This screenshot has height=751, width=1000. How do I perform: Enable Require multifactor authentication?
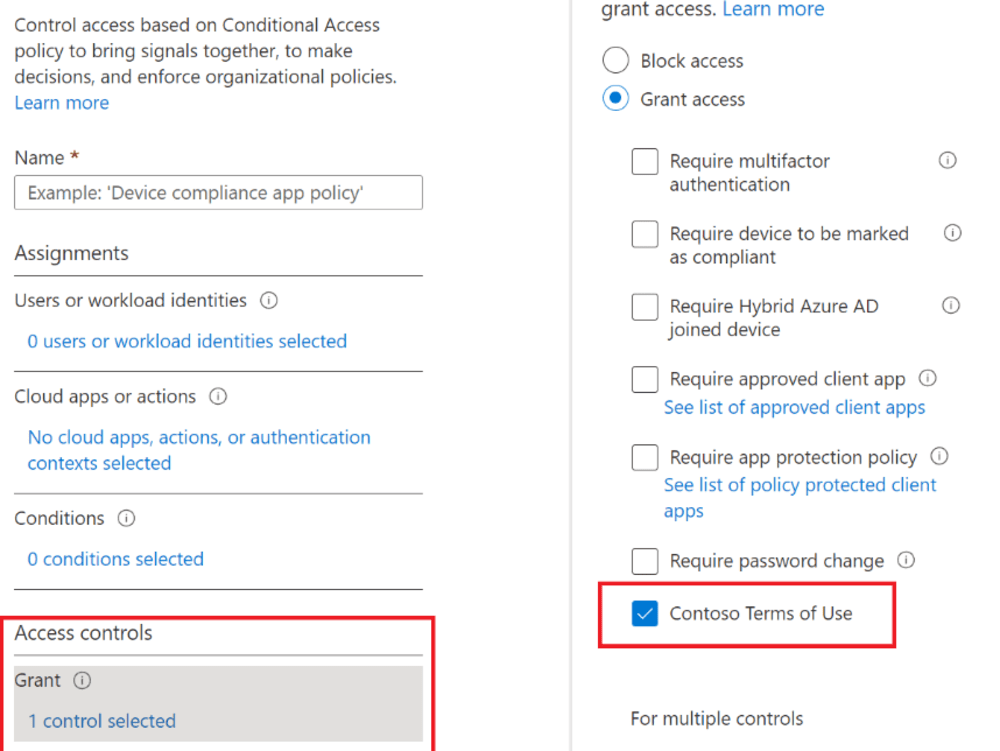click(645, 161)
